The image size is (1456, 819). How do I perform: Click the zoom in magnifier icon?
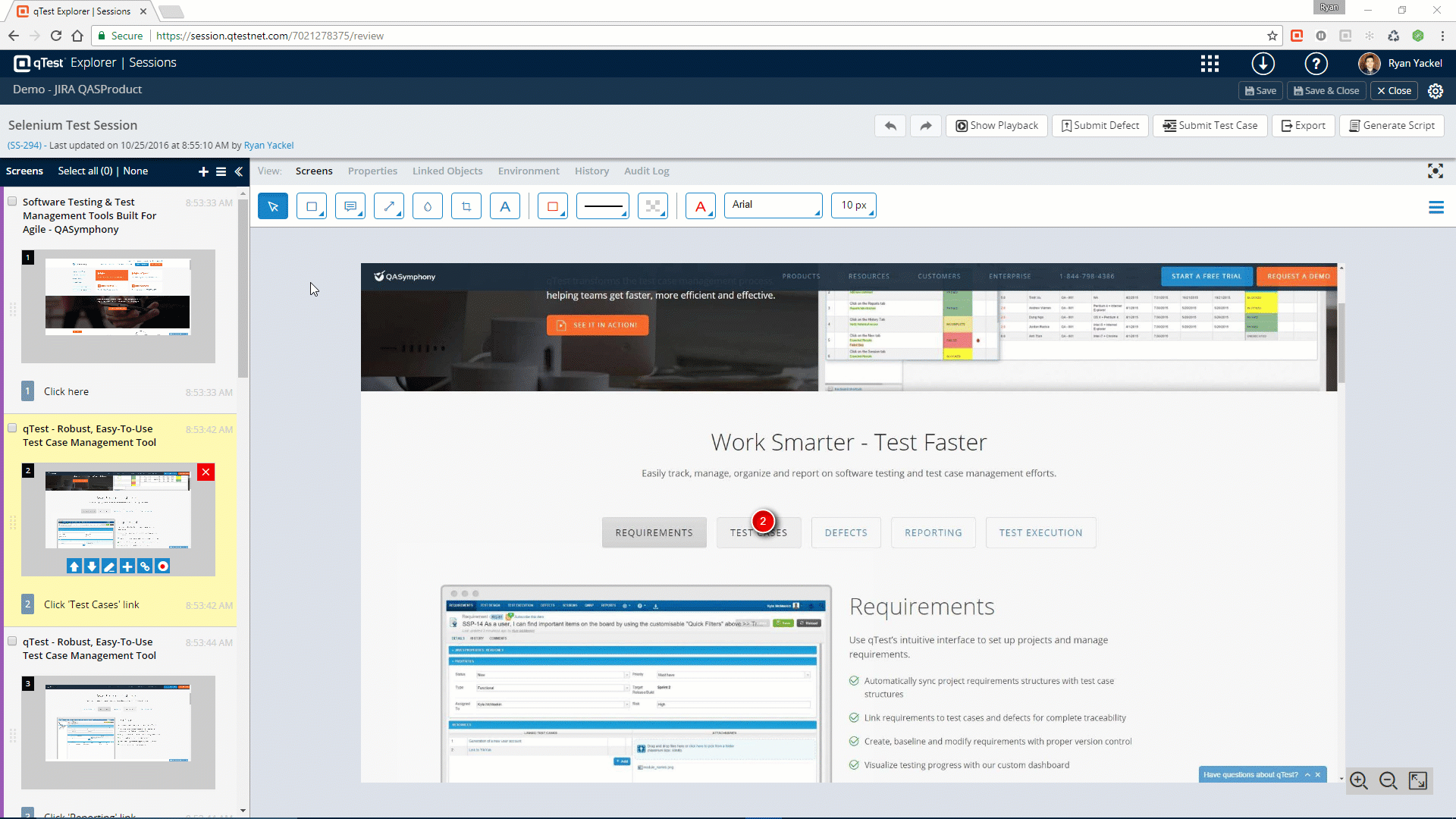[1359, 780]
